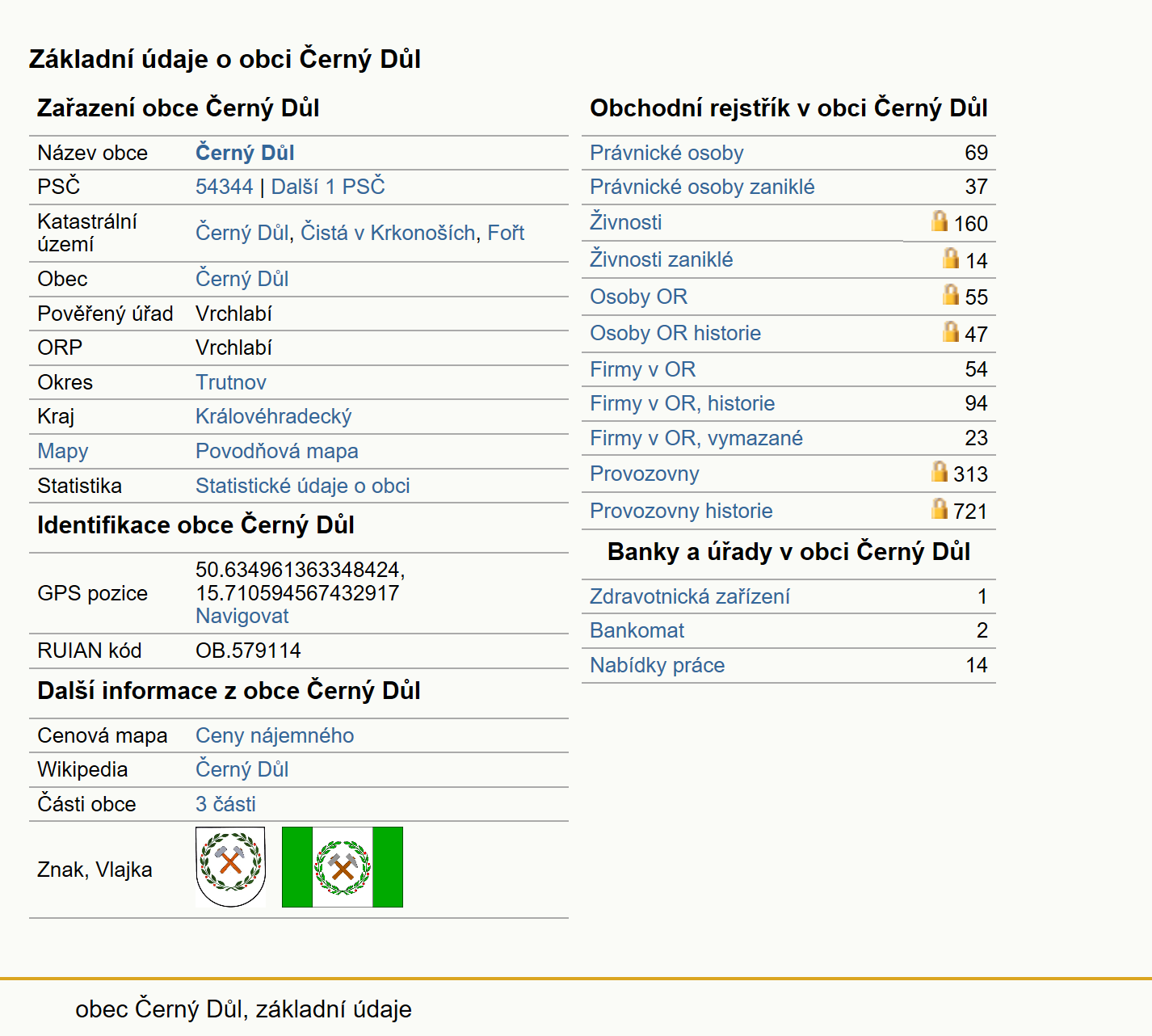Open the 3 části link

225,804
